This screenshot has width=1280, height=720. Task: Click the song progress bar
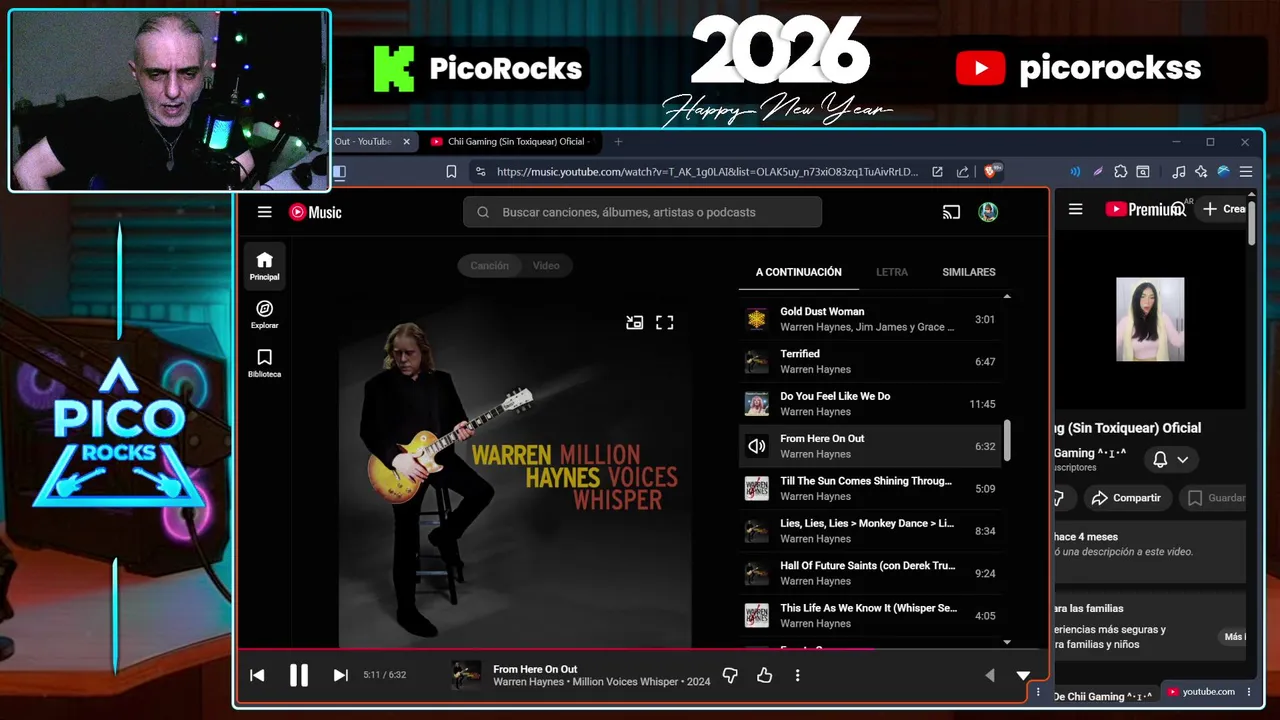643,649
